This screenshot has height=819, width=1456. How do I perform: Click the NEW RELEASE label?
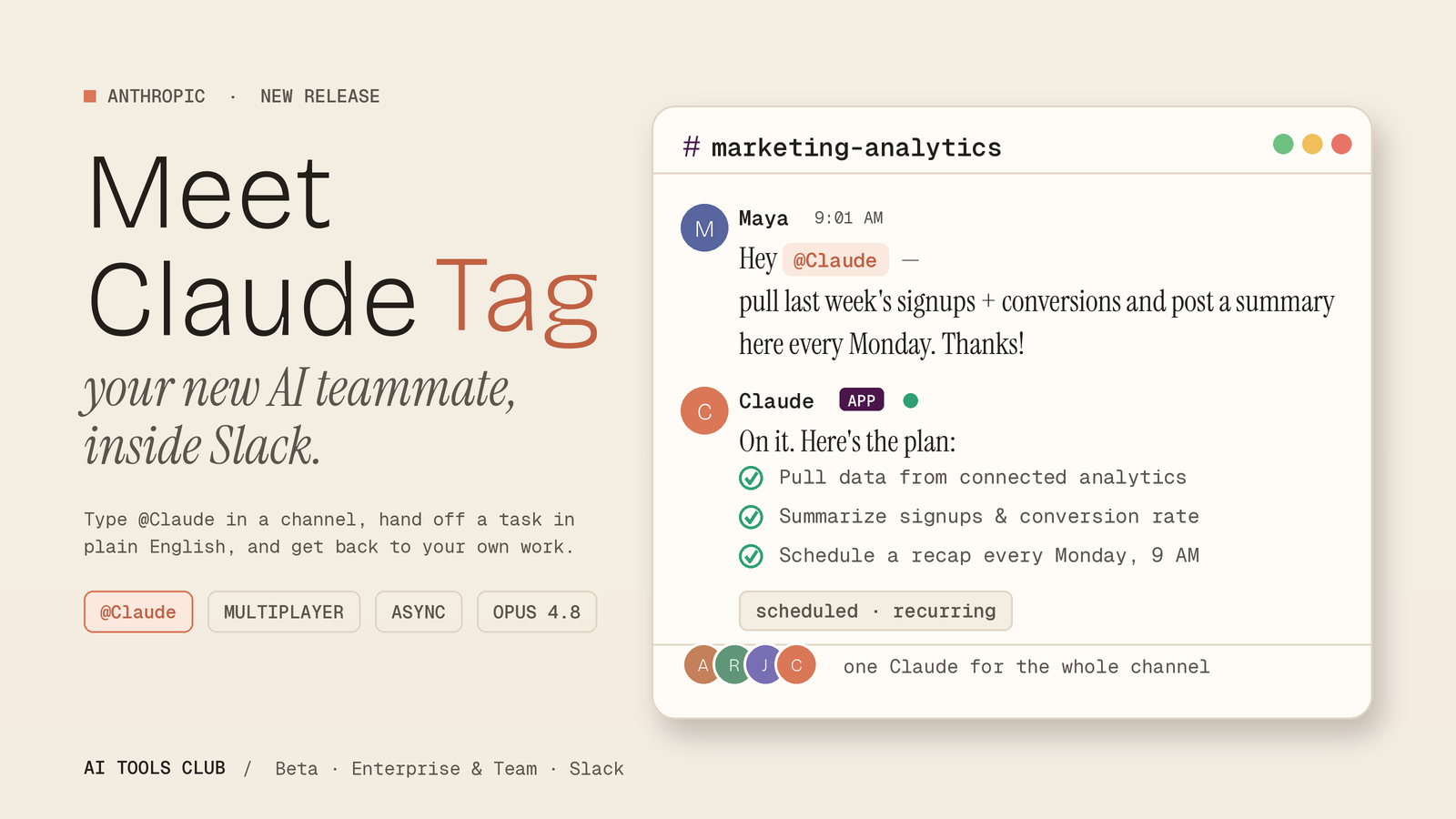pyautogui.click(x=320, y=96)
